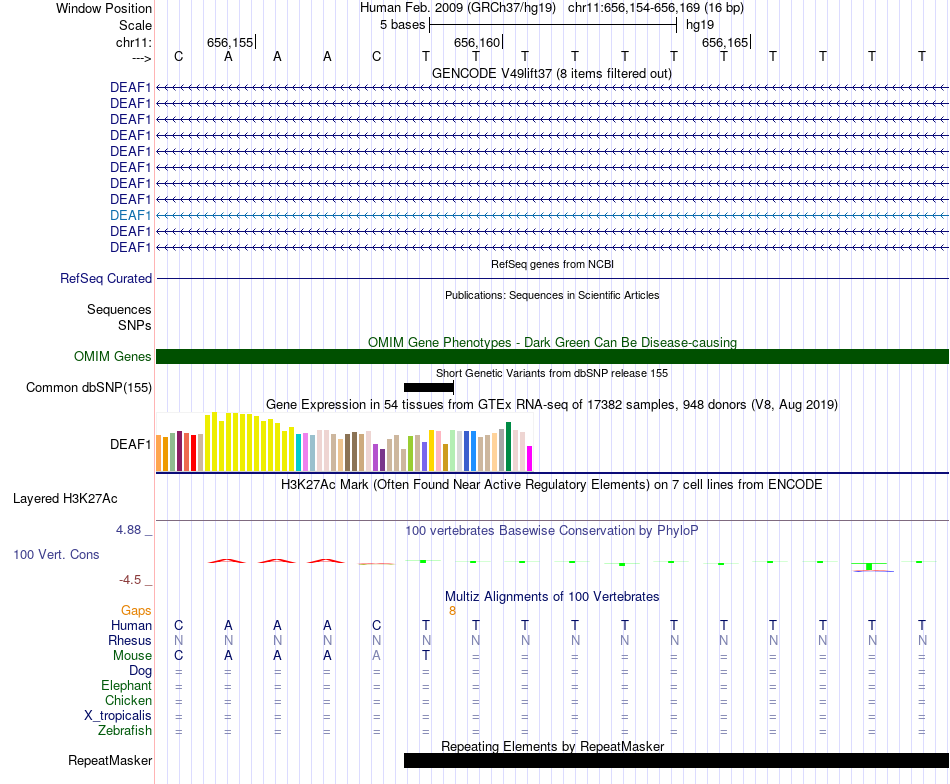The width and height of the screenshot is (950, 784).
Task: Click the SNPs track label
Action: pyautogui.click(x=135, y=325)
